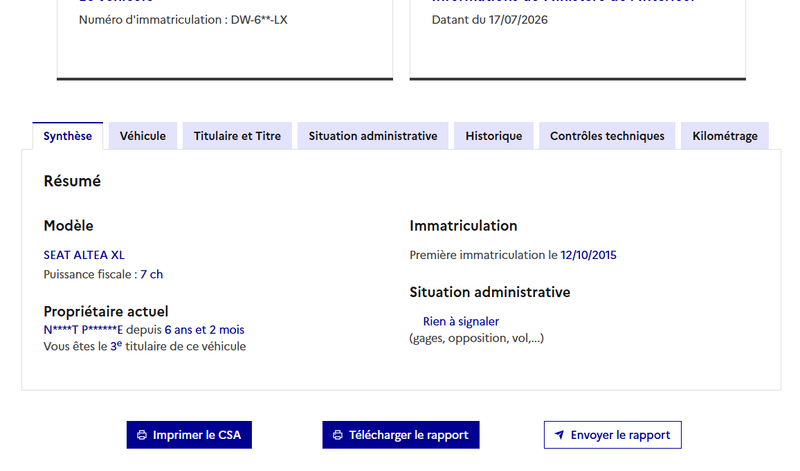
Task: Click the Puissance fiscale value 7 ch
Action: [x=152, y=275]
